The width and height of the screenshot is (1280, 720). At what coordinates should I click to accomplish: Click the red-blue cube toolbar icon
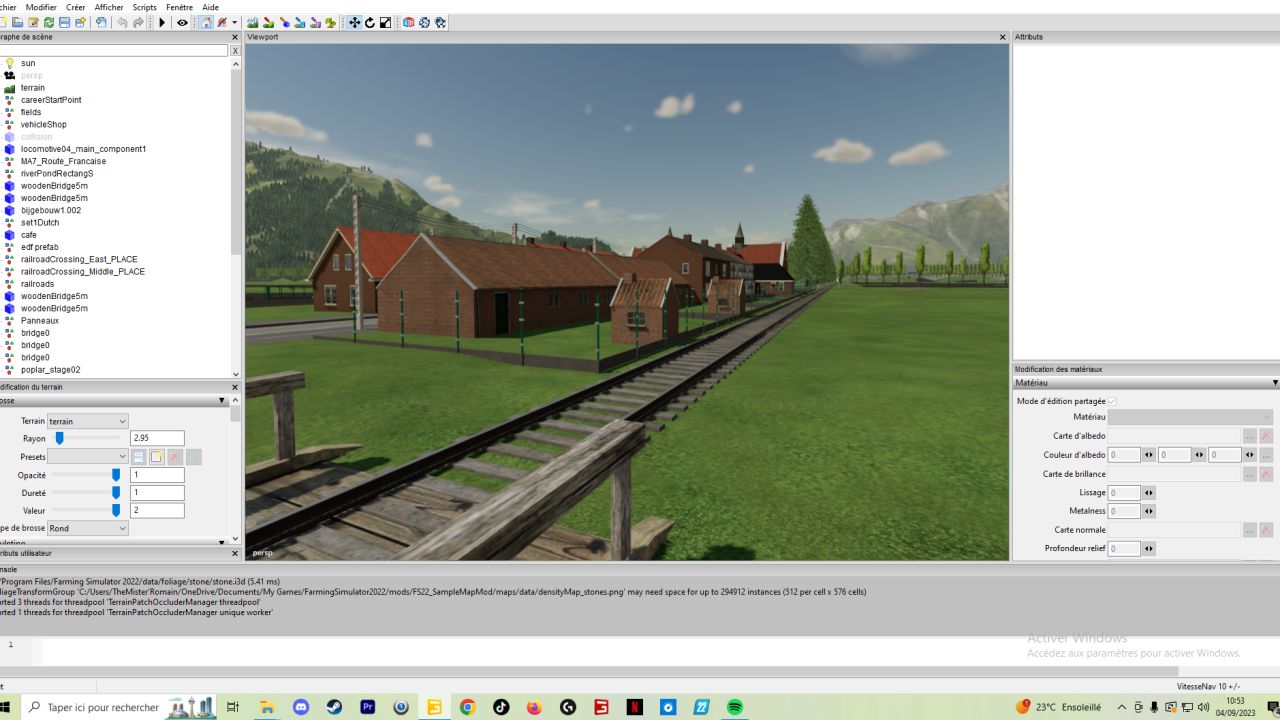(408, 22)
